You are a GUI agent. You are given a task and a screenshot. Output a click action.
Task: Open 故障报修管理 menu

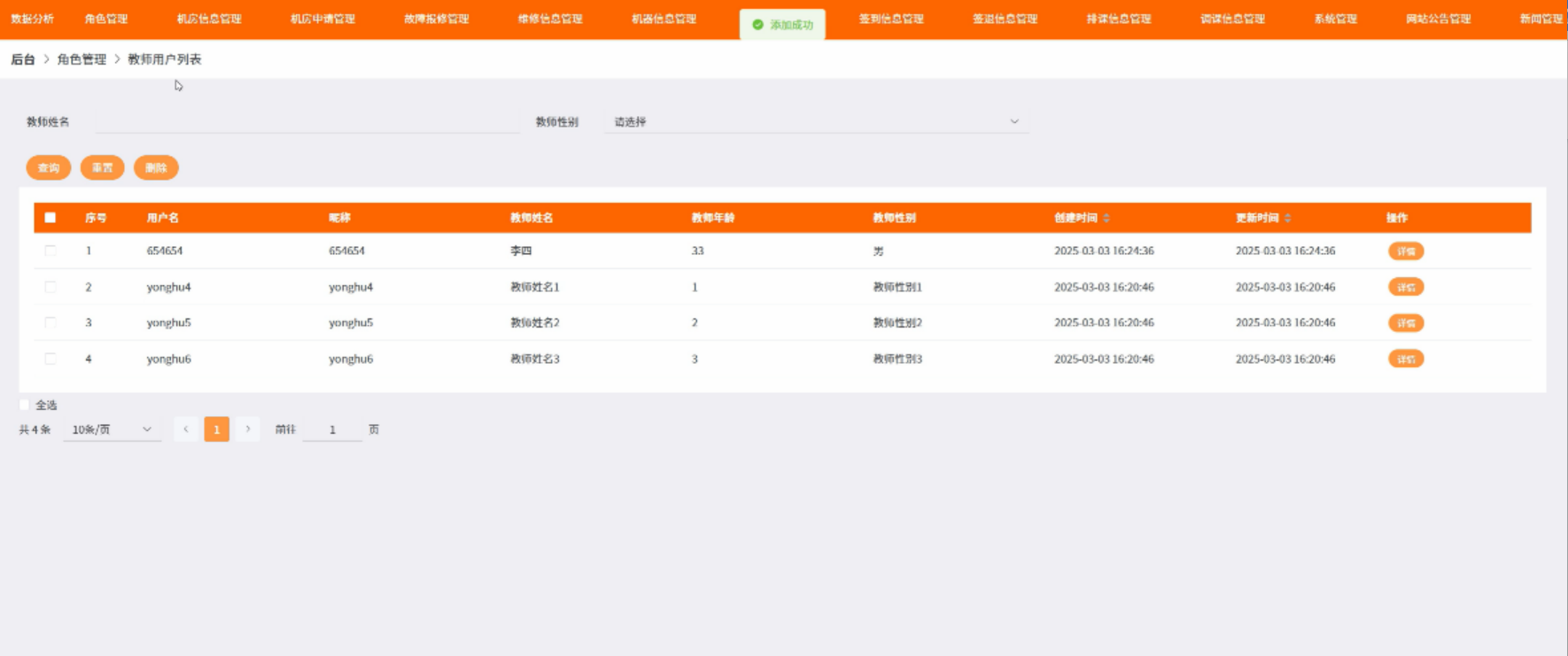(437, 19)
